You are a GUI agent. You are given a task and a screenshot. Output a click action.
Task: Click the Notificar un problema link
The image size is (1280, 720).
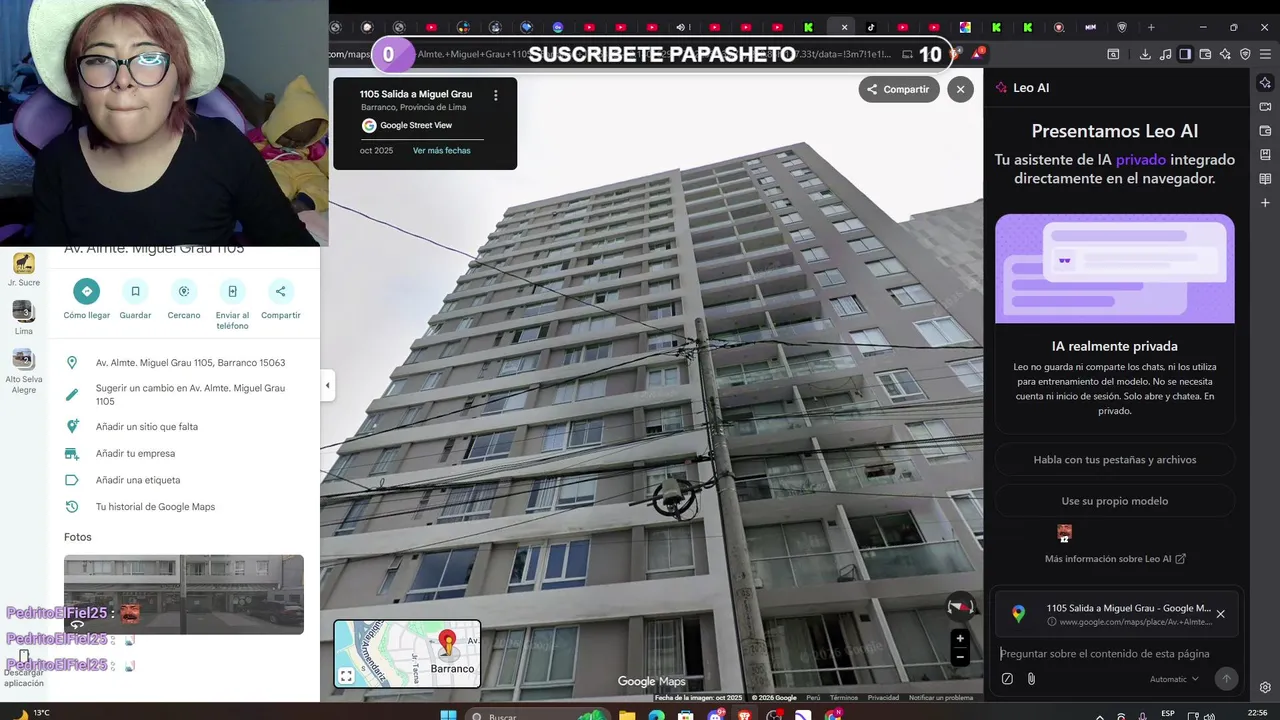(941, 698)
